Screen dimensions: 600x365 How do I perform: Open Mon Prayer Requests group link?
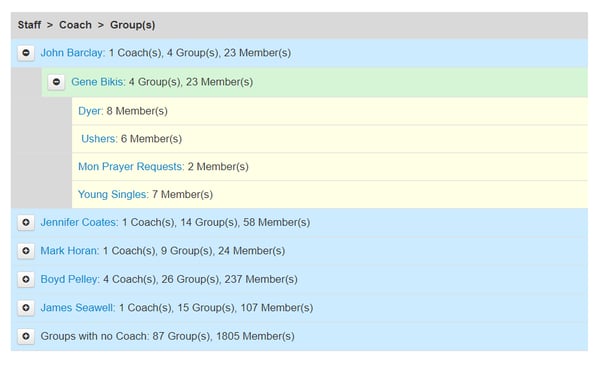pos(131,167)
